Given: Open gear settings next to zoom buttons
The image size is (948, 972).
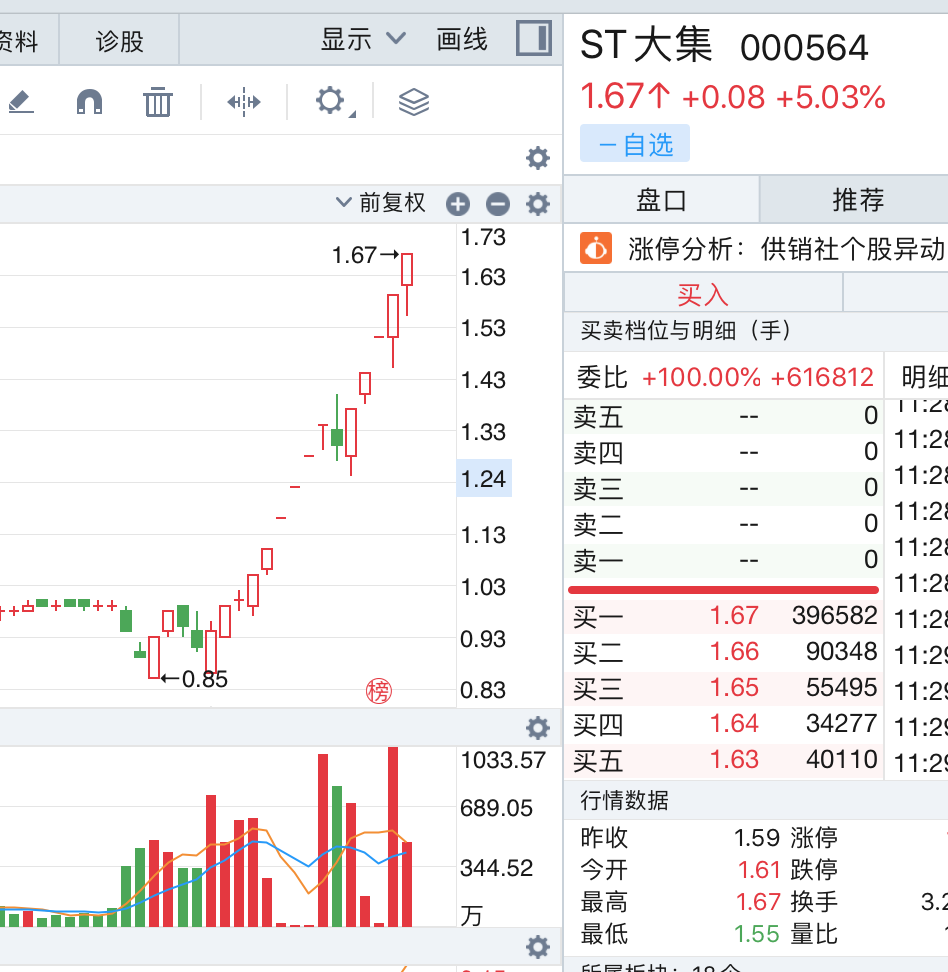Looking at the screenshot, I should click(538, 204).
